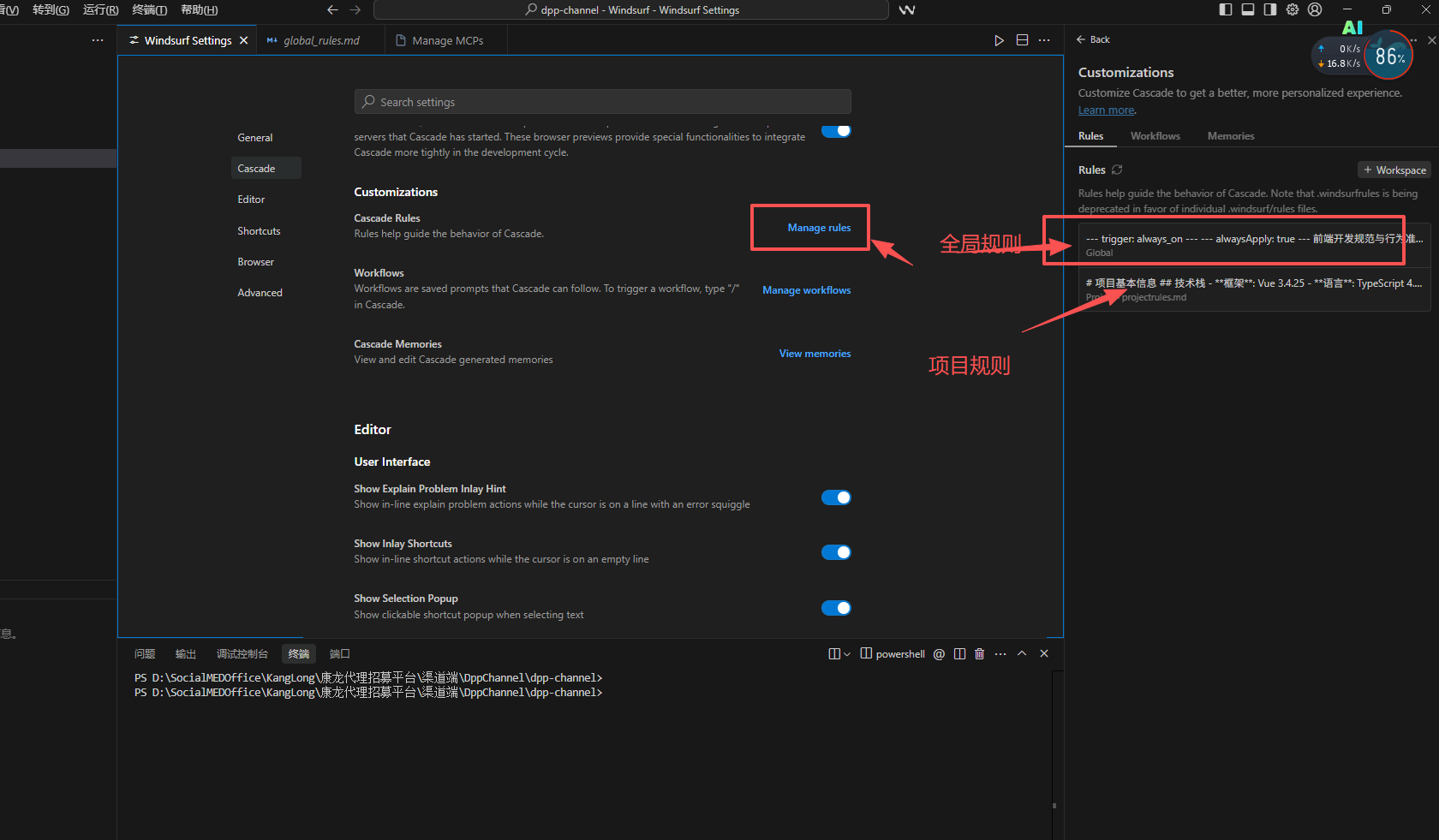Image resolution: width=1439 pixels, height=840 pixels.
Task: Click the network speed monitor widget
Action: [x=1340, y=56]
